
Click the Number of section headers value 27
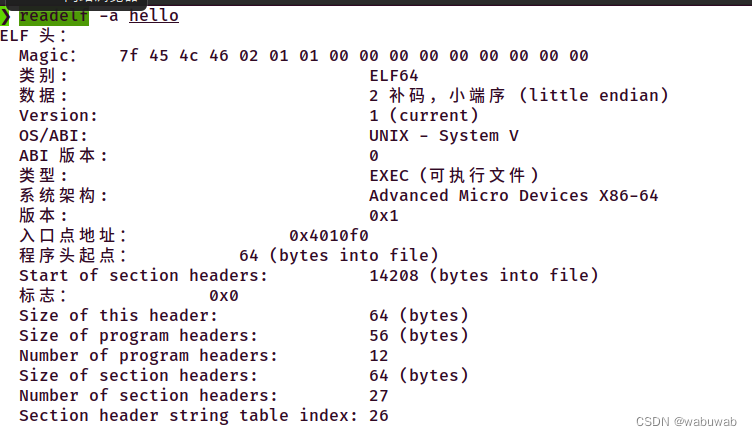click(x=379, y=396)
